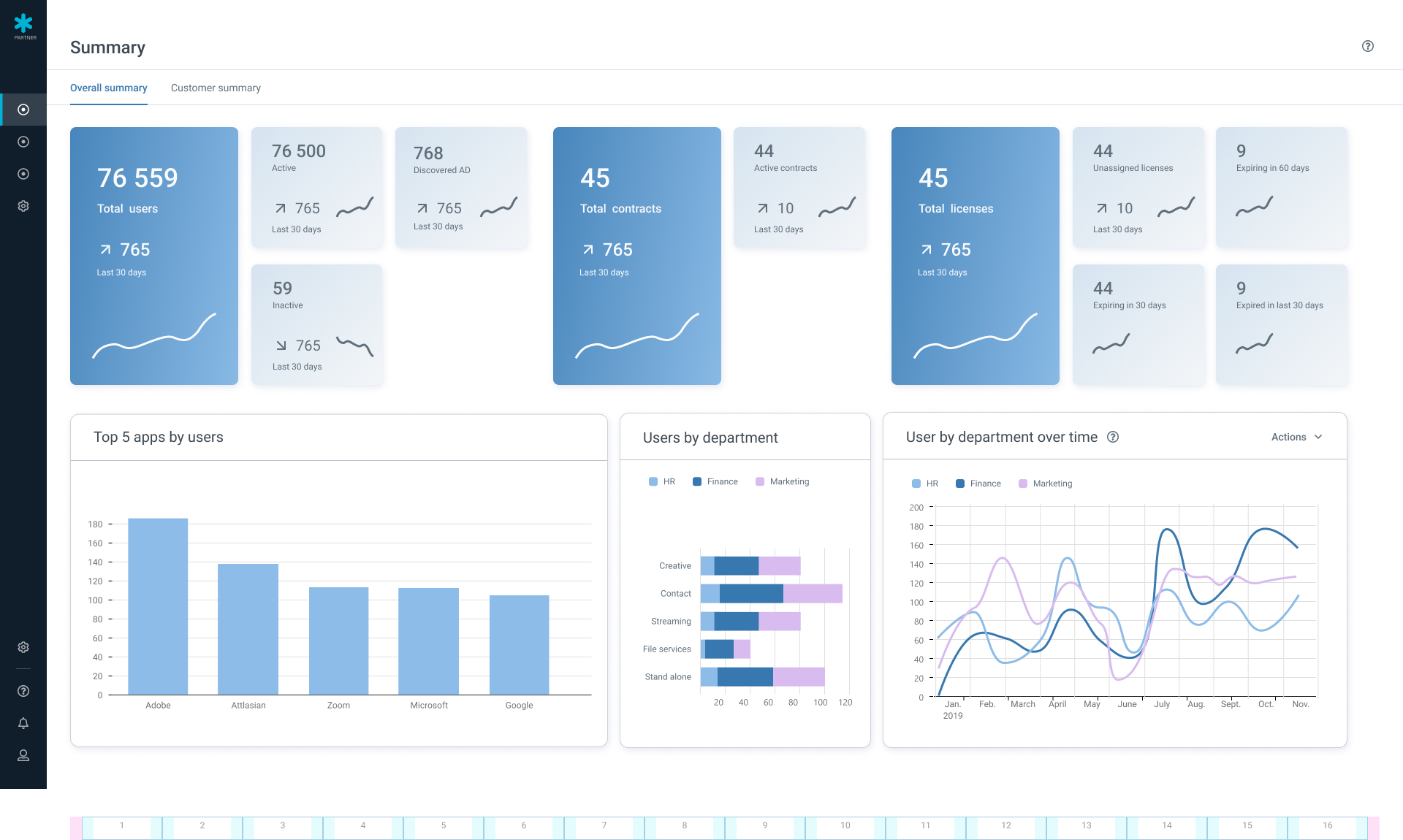
Task: Open the Total users card
Action: [x=154, y=256]
